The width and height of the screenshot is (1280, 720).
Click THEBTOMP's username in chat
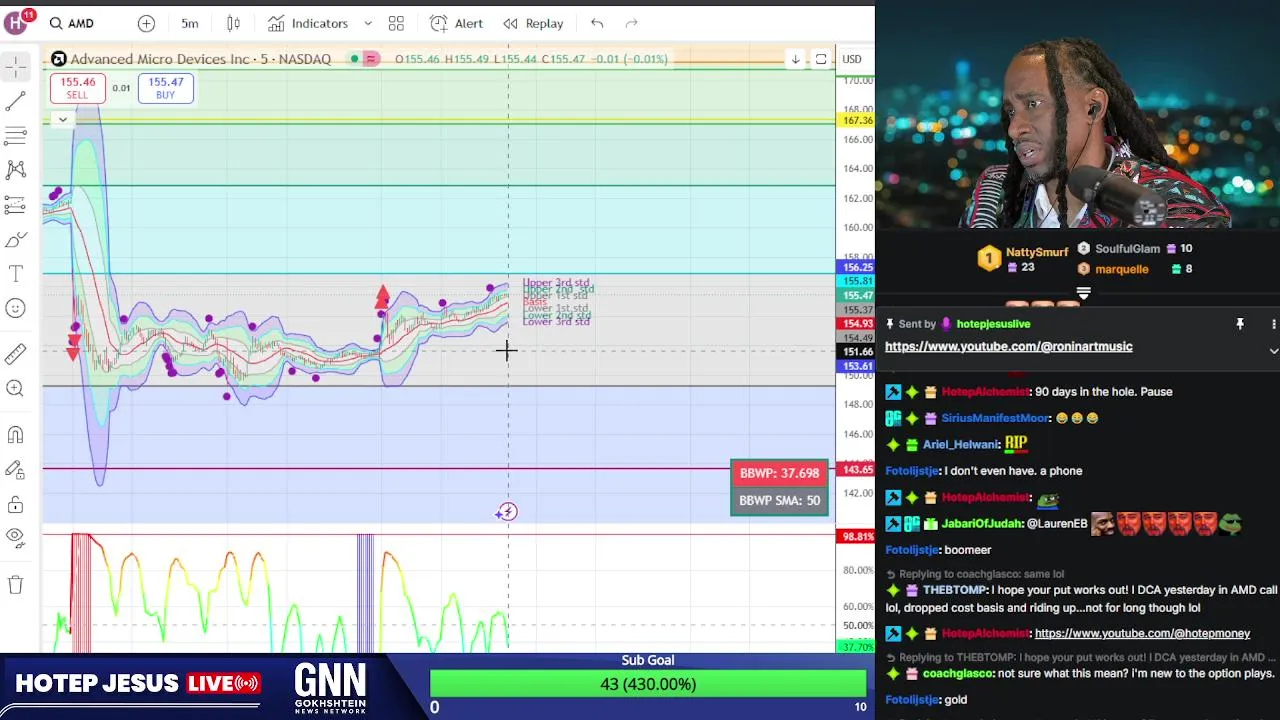(x=954, y=590)
